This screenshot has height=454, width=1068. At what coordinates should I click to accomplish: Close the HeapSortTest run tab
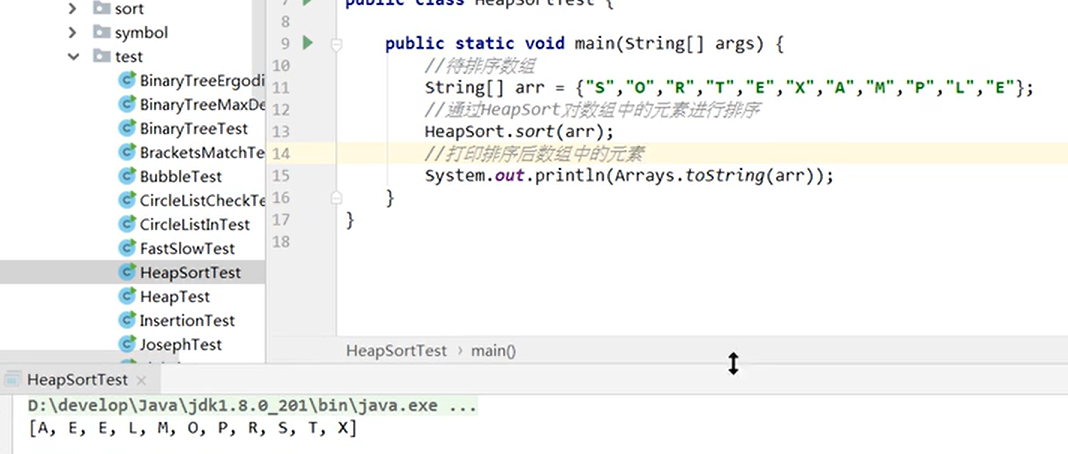pyautogui.click(x=142, y=380)
